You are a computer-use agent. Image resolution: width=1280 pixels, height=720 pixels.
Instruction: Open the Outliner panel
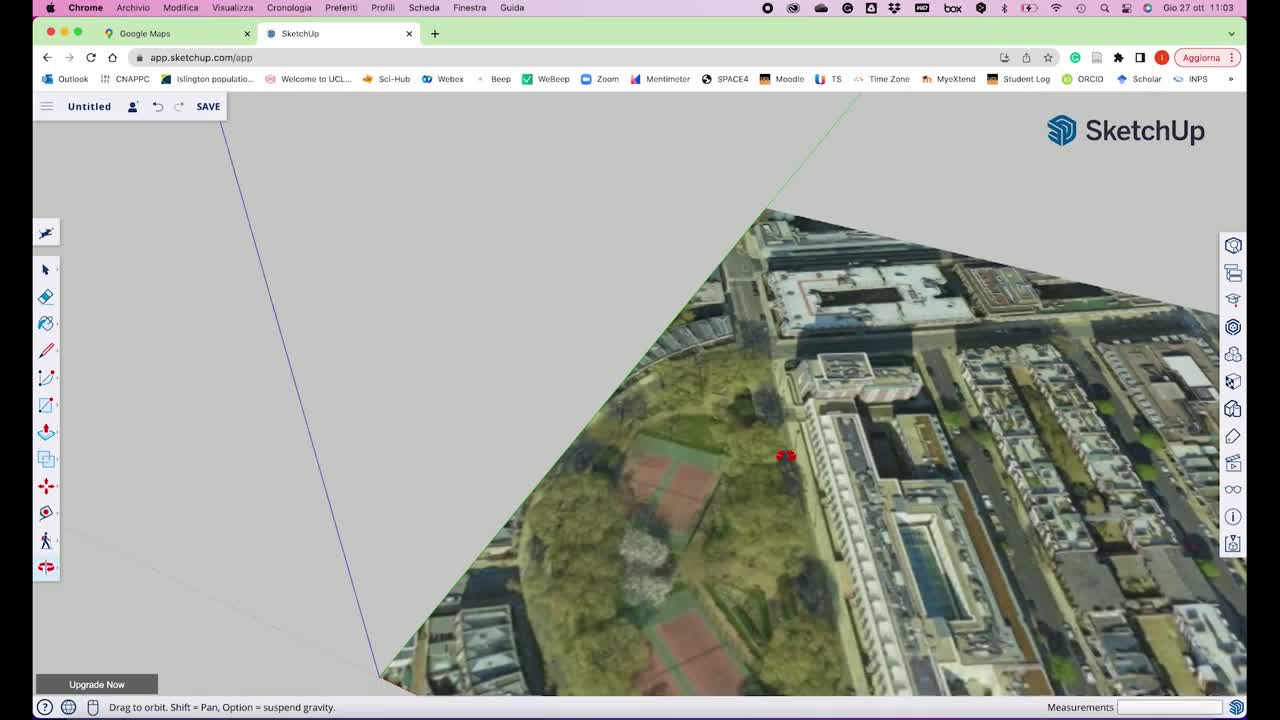(1233, 273)
